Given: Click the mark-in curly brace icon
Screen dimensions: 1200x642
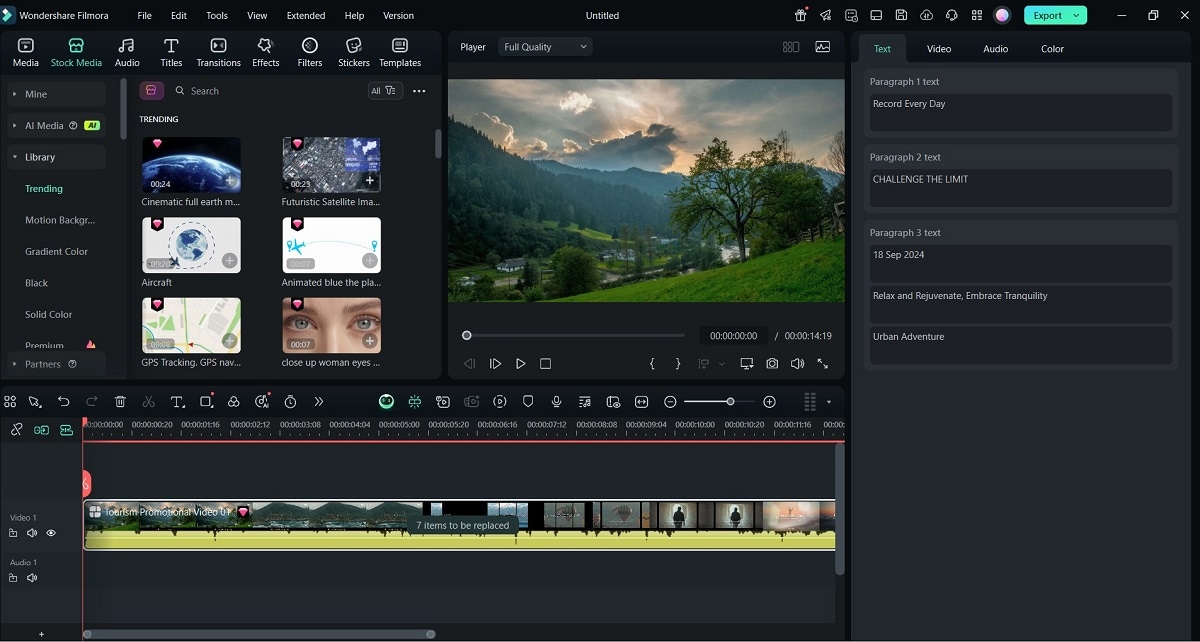Looking at the screenshot, I should coord(652,364).
